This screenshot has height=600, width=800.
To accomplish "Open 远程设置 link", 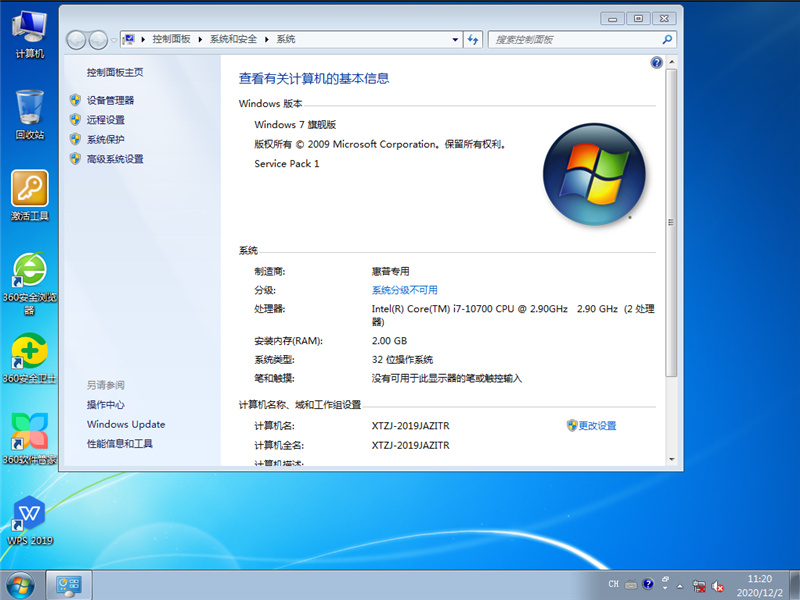I will [x=106, y=120].
